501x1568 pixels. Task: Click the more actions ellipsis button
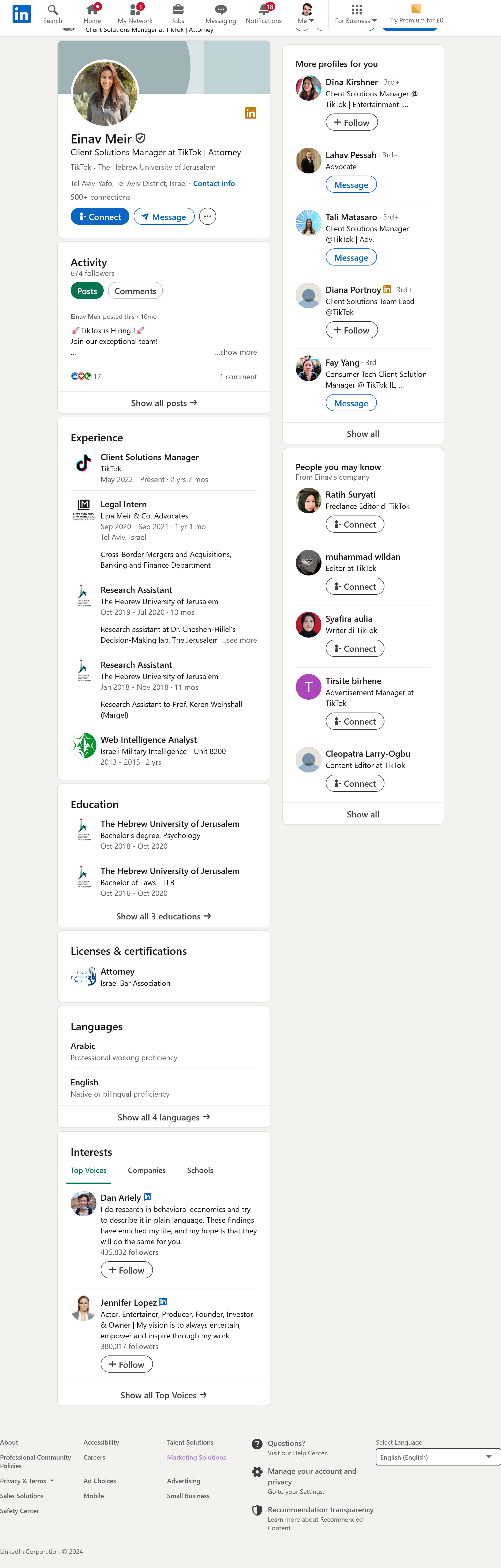207,217
